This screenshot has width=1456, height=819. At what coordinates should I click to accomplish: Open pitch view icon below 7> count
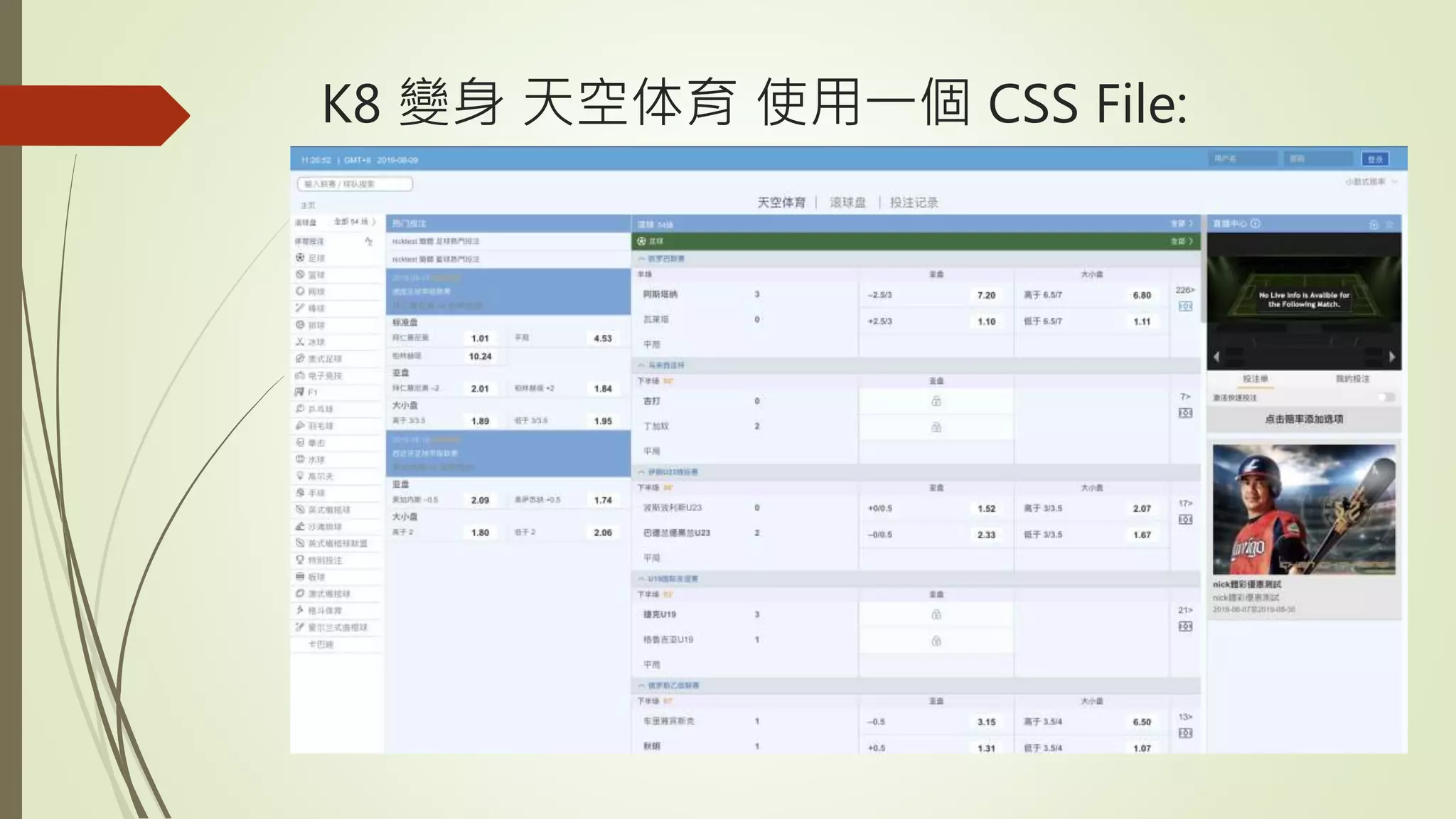tap(1185, 413)
